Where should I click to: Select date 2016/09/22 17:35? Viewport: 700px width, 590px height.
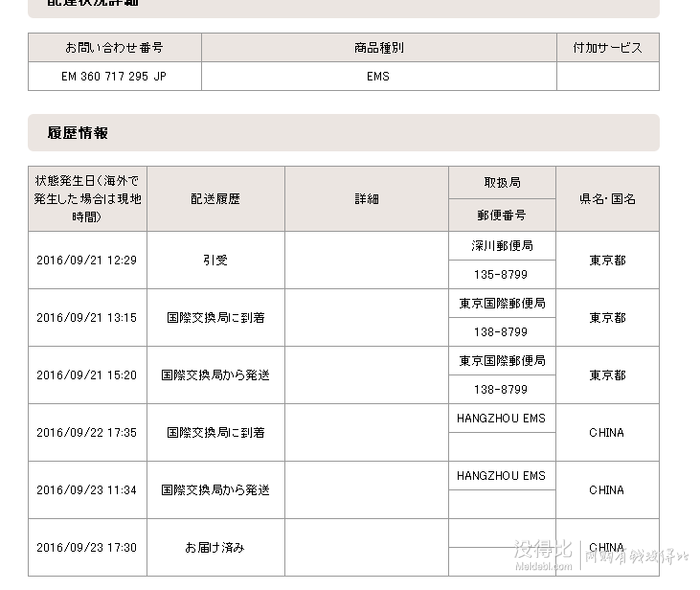[x=87, y=433]
